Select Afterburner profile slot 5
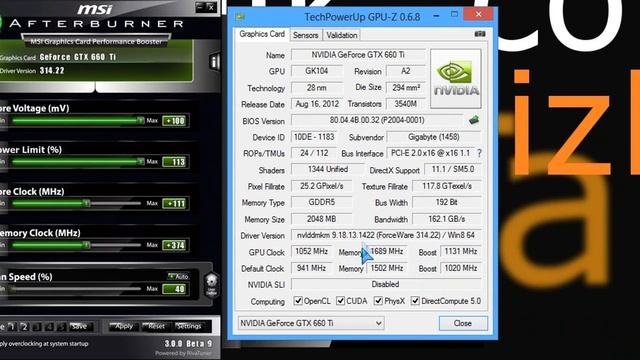The image size is (640, 360). coord(62,327)
